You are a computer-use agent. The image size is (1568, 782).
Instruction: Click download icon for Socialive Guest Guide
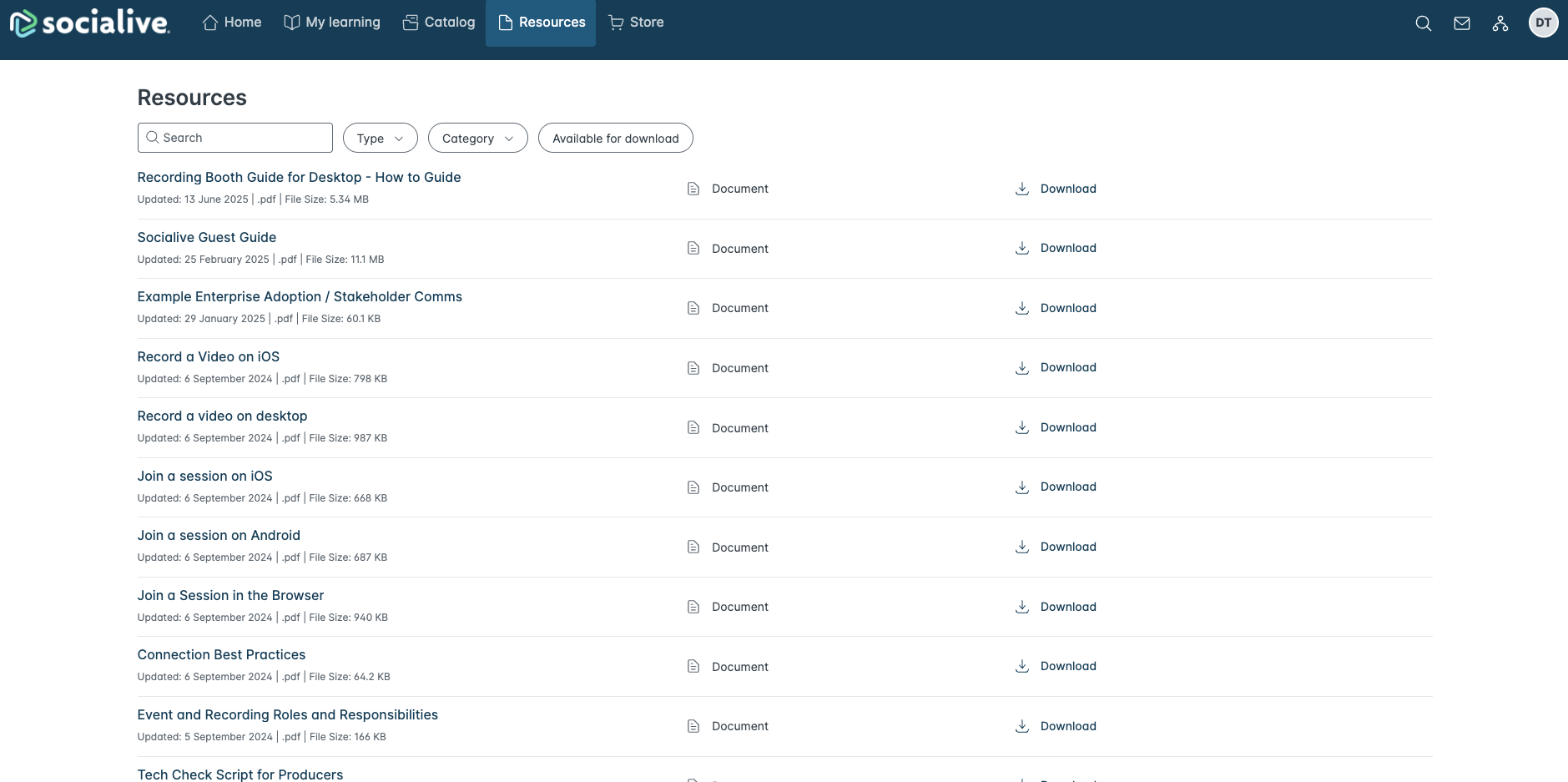1022,248
